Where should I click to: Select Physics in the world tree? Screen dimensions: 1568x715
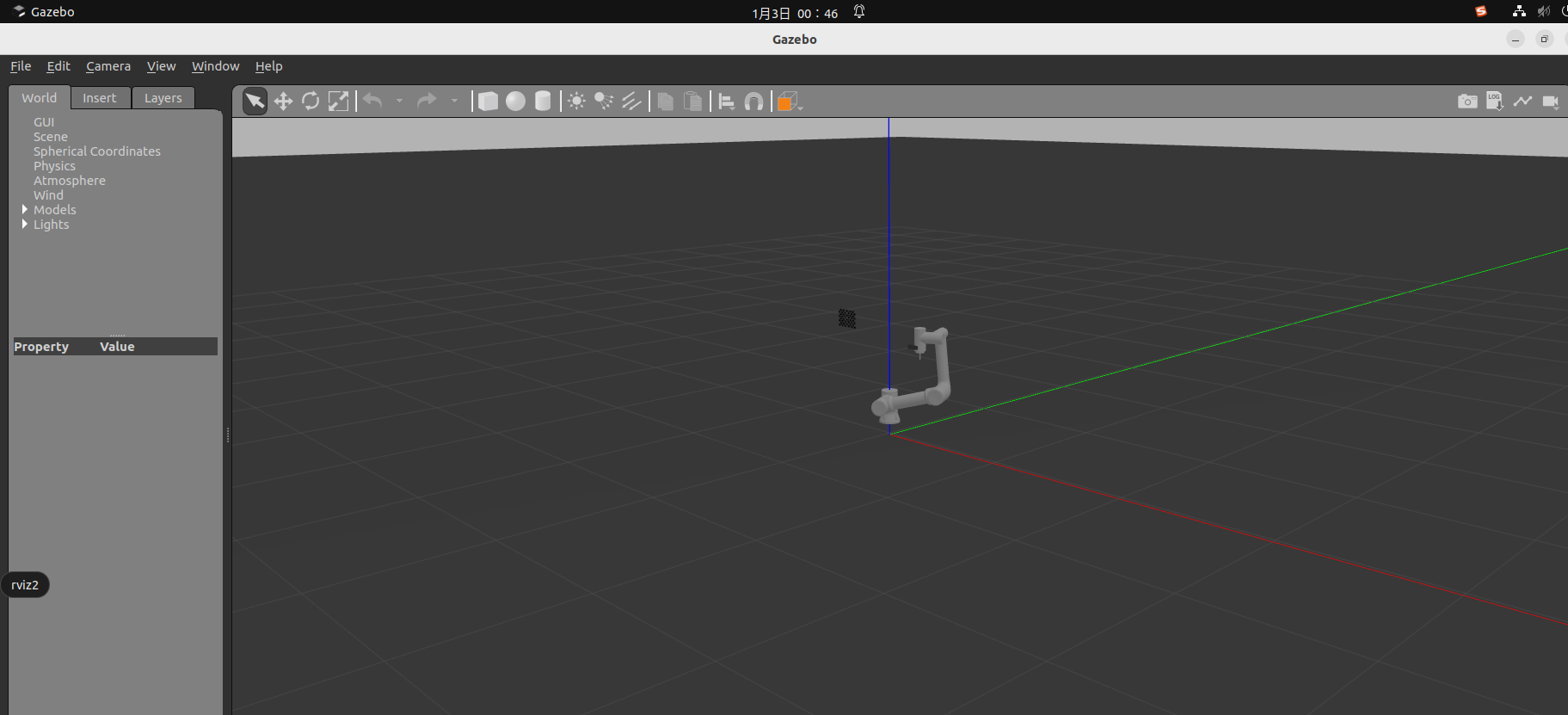point(54,166)
